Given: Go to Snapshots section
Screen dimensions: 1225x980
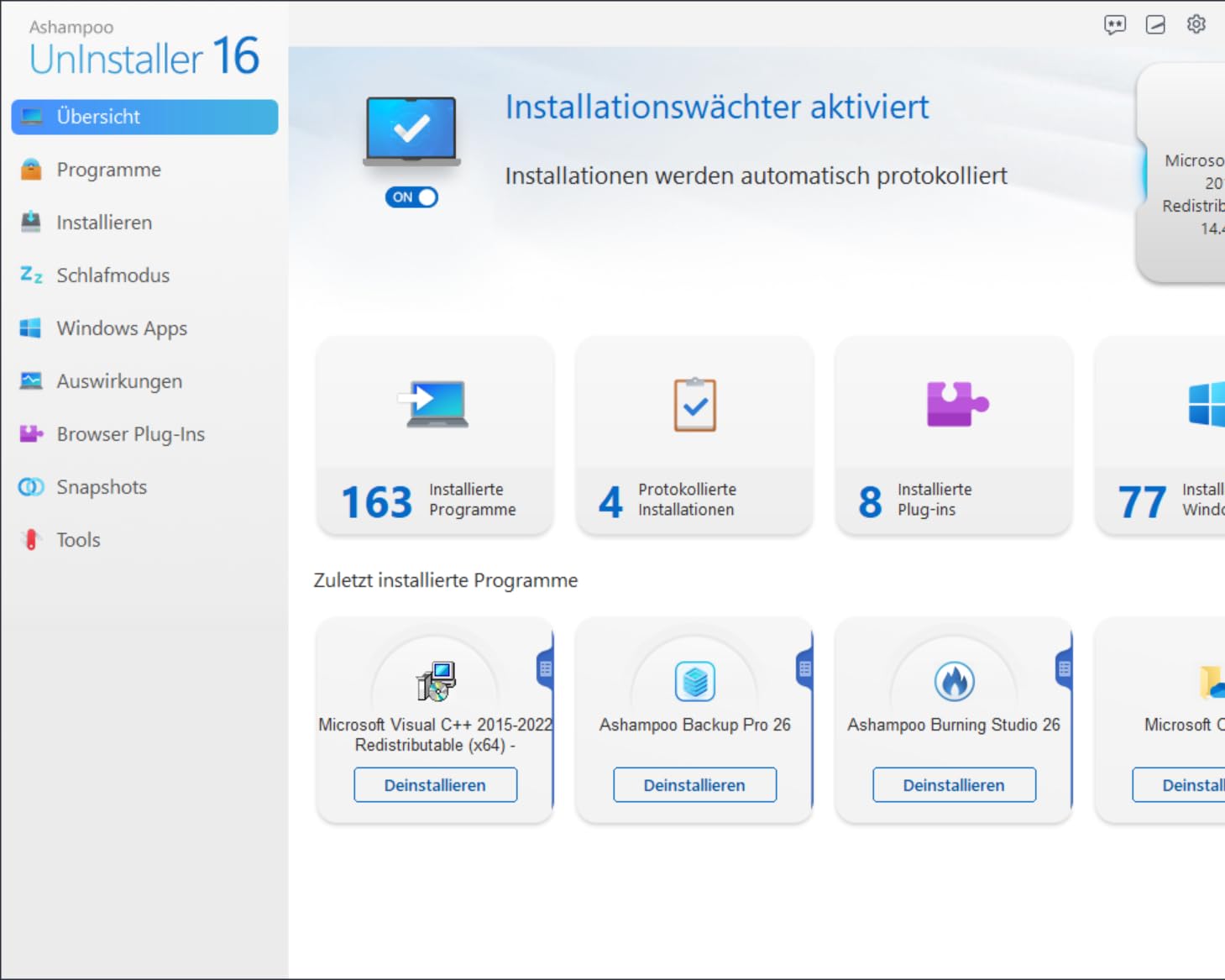Looking at the screenshot, I should (x=144, y=487).
